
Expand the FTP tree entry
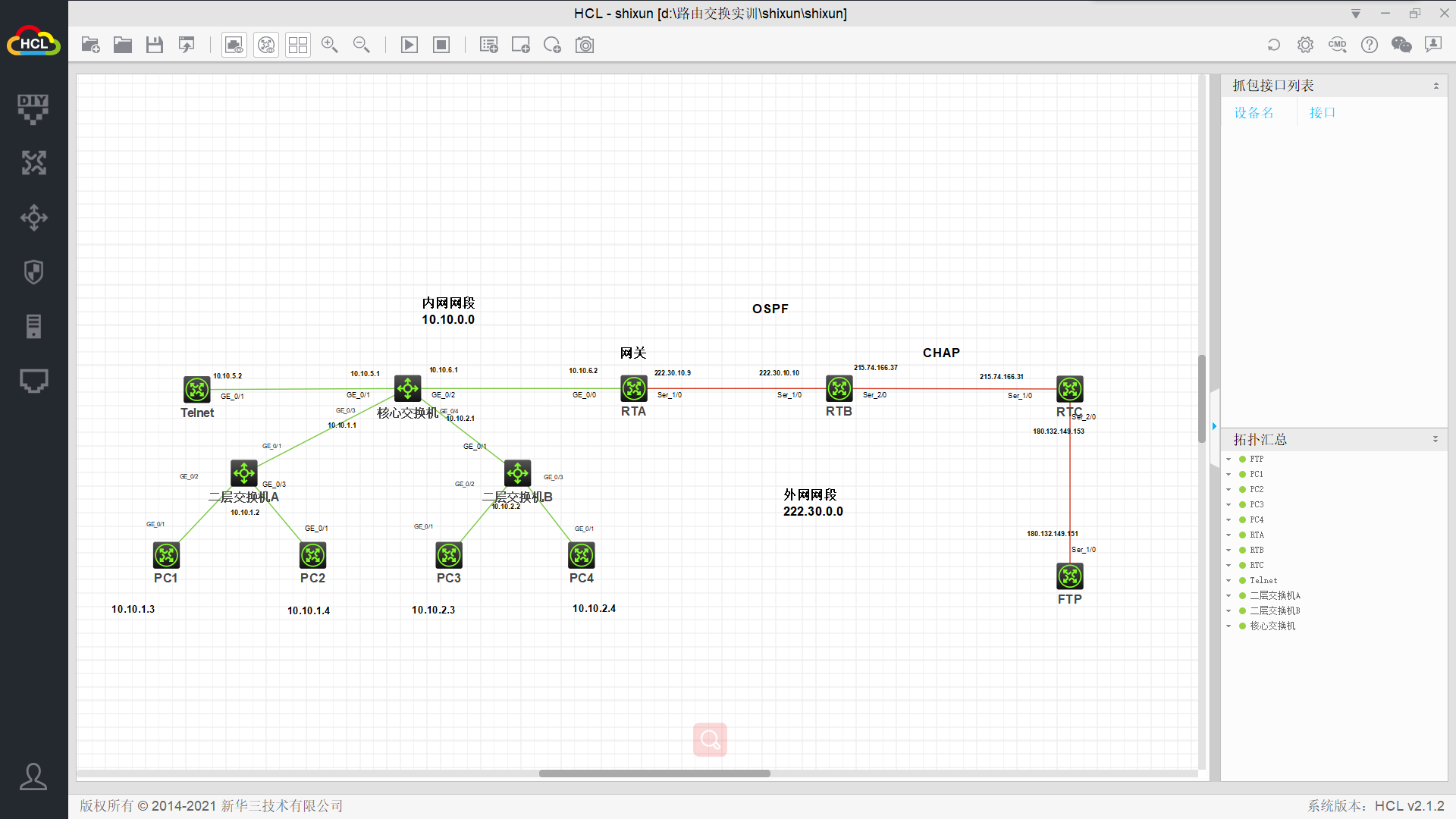pos(1228,459)
